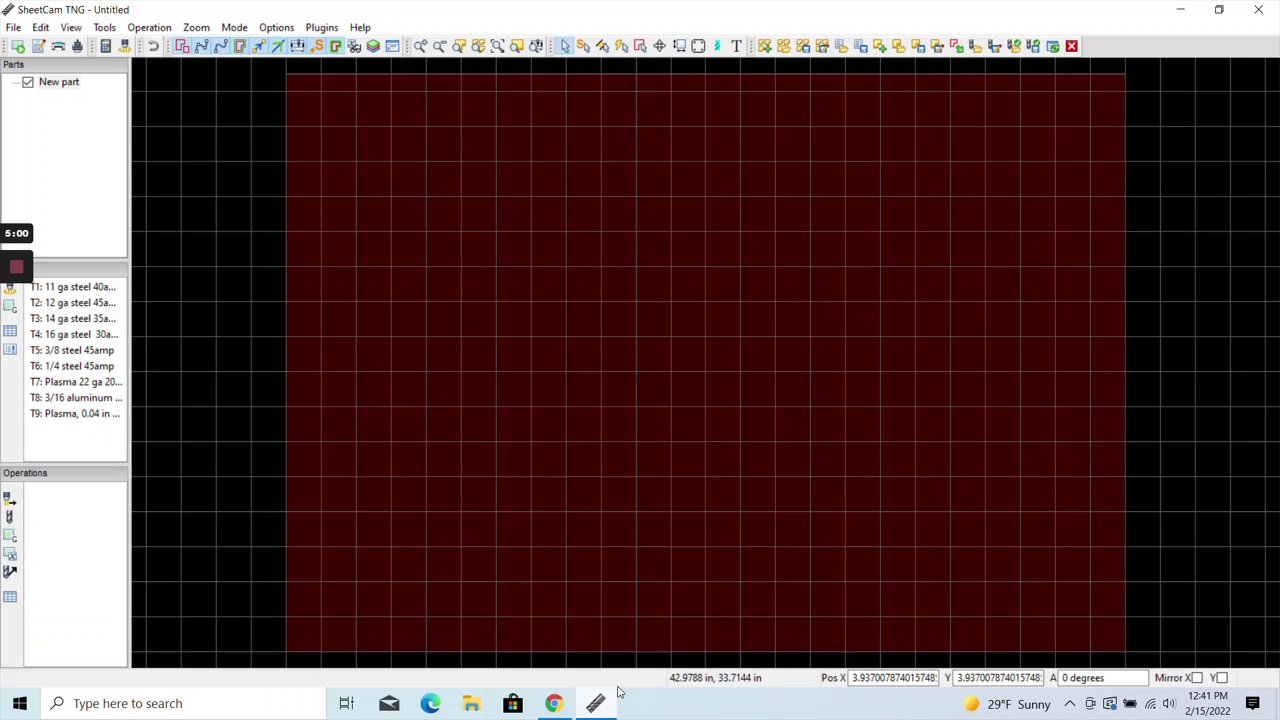The image size is (1280, 720).
Task: Open the Help menu
Action: (x=360, y=27)
